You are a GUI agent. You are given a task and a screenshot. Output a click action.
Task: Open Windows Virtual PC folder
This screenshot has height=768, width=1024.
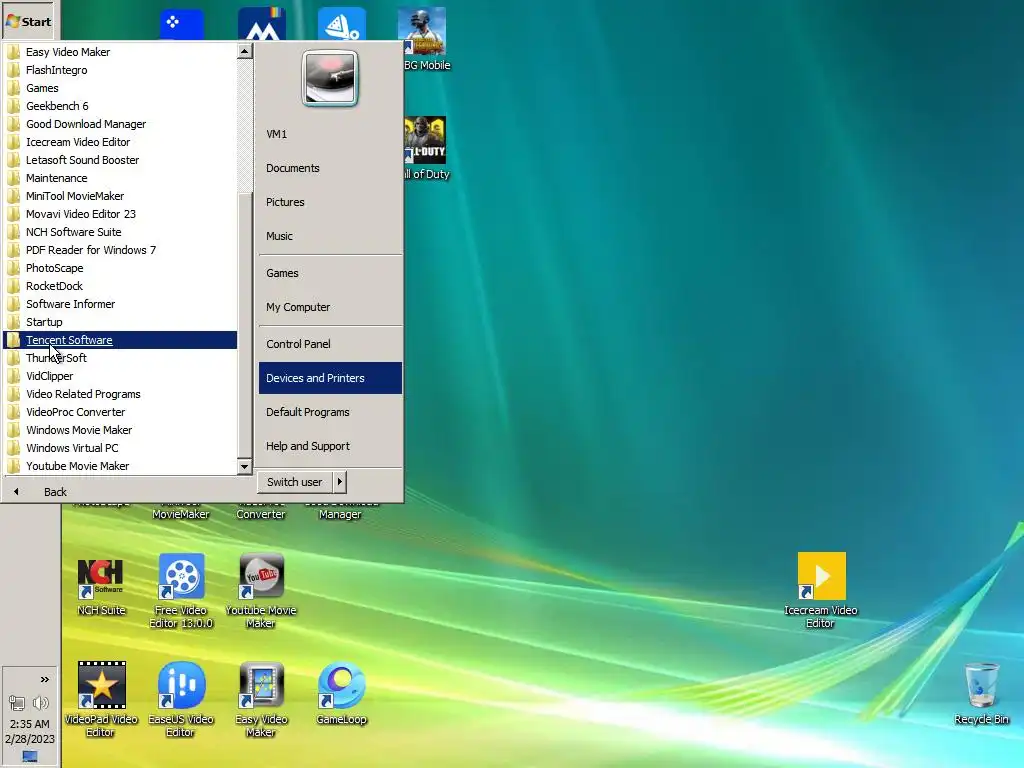tap(120, 449)
